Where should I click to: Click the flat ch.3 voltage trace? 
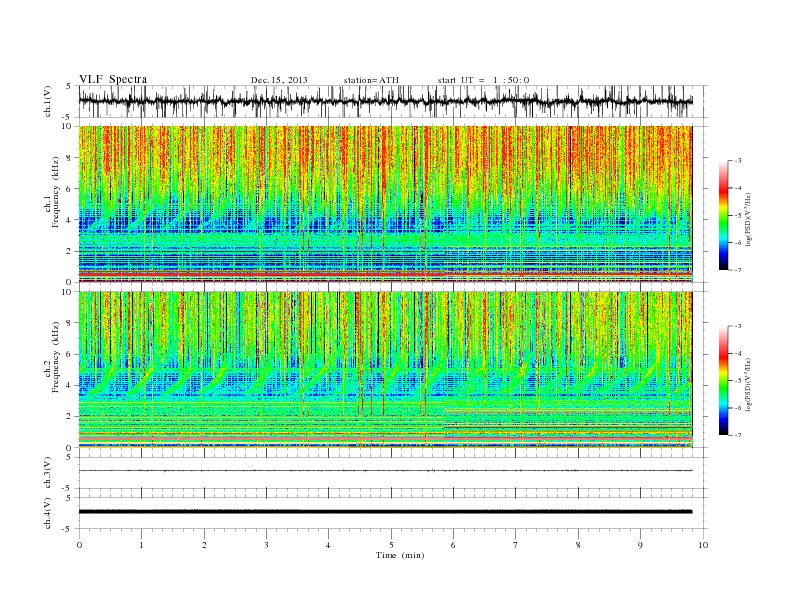pos(385,471)
